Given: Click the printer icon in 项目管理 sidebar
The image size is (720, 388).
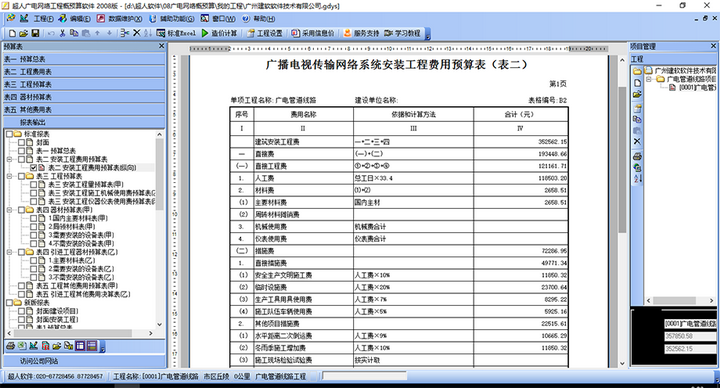Looking at the screenshot, I should [x=637, y=156].
